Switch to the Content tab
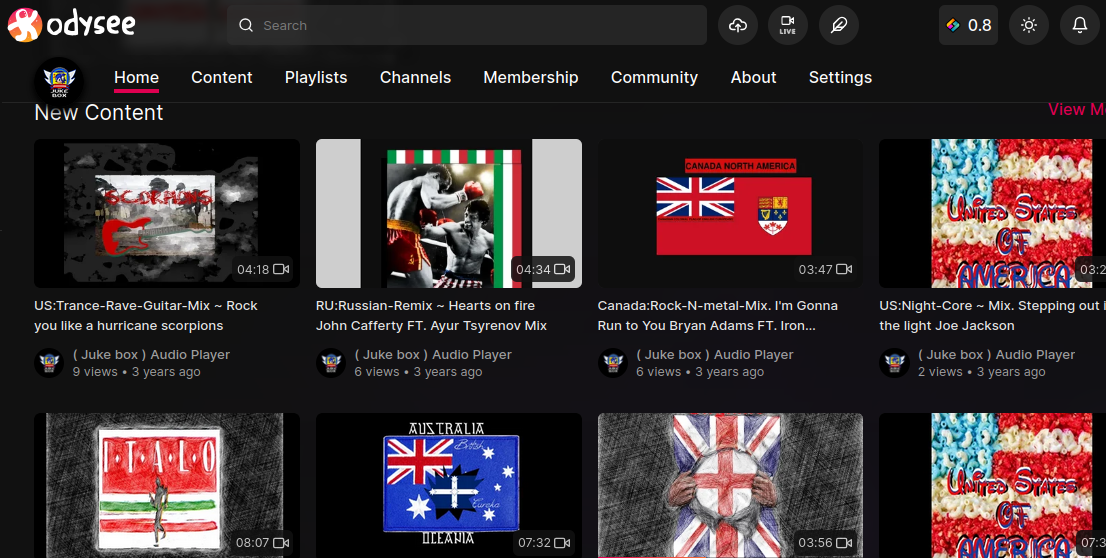Viewport: 1106px width, 558px height. 222,77
